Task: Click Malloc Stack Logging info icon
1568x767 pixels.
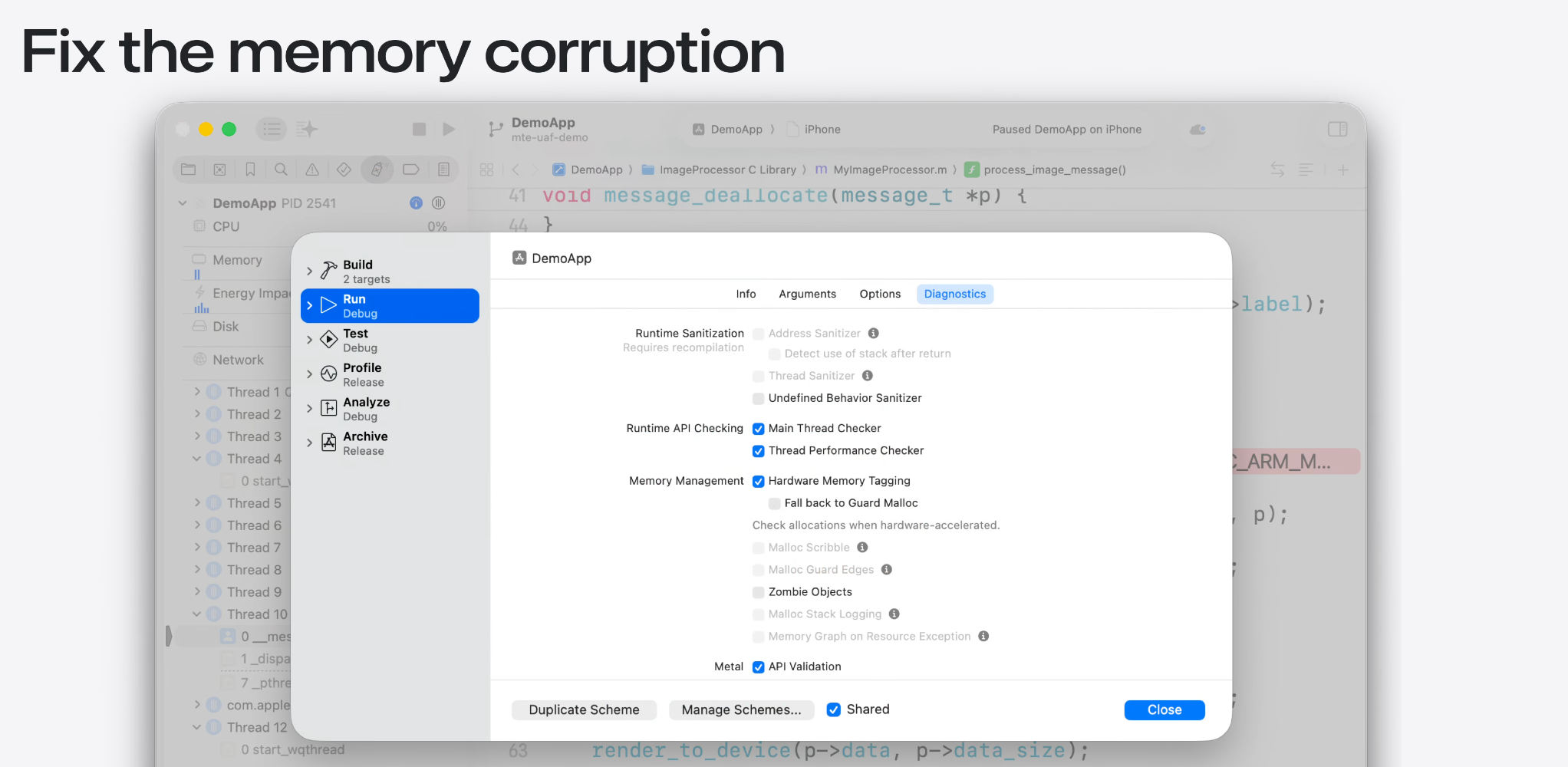Action: 894,614
